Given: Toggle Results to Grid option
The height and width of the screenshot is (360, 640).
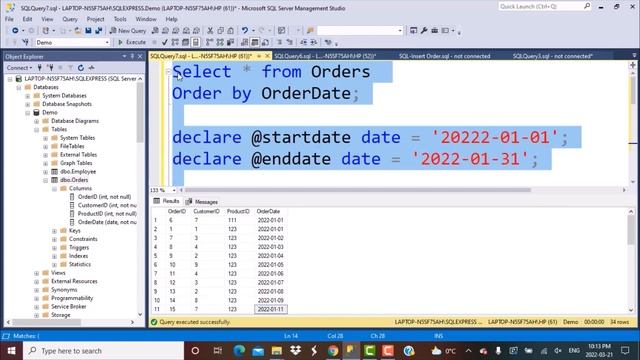Looking at the screenshot, I should pyautogui.click(x=255, y=42).
